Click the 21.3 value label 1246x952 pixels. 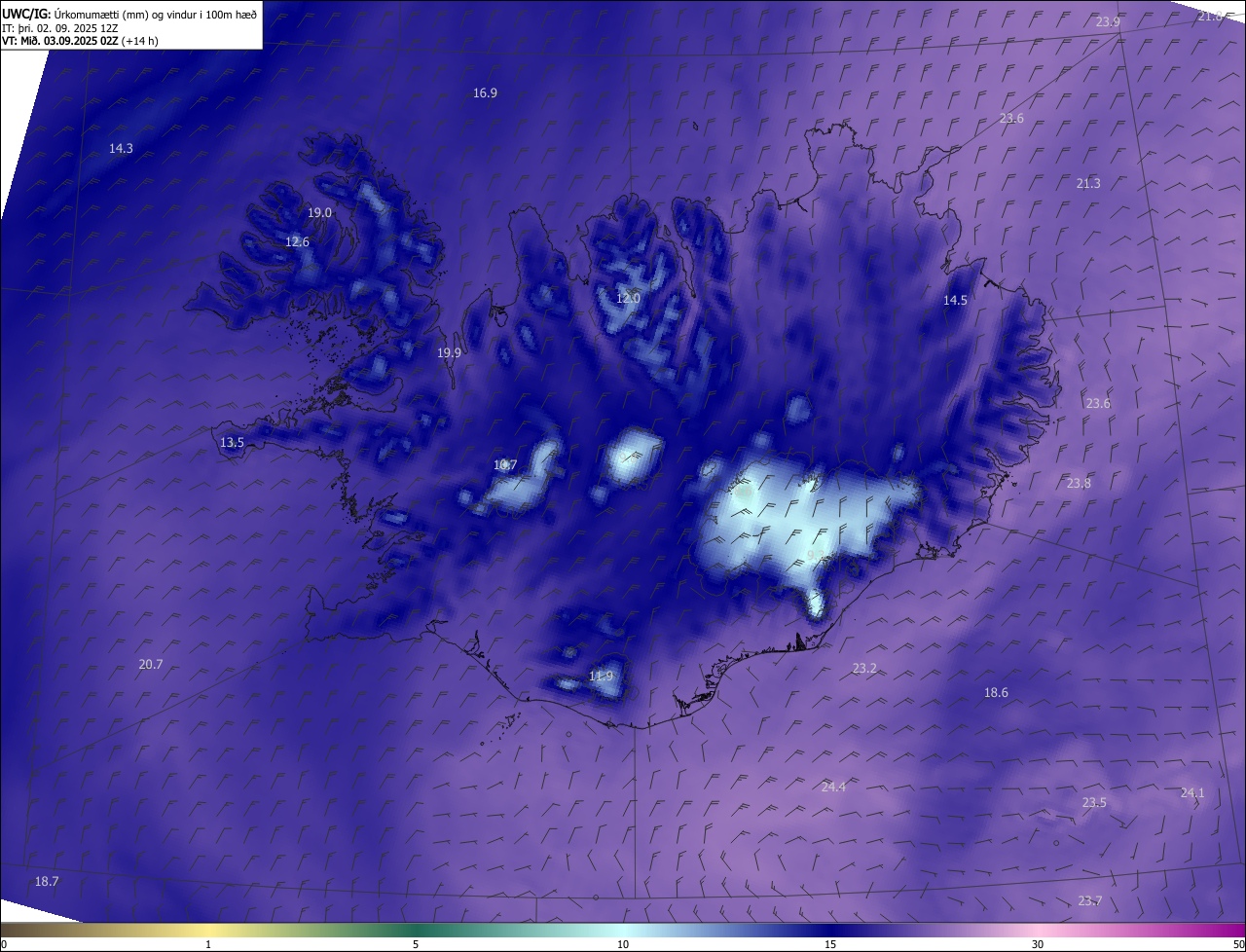coord(1088,184)
